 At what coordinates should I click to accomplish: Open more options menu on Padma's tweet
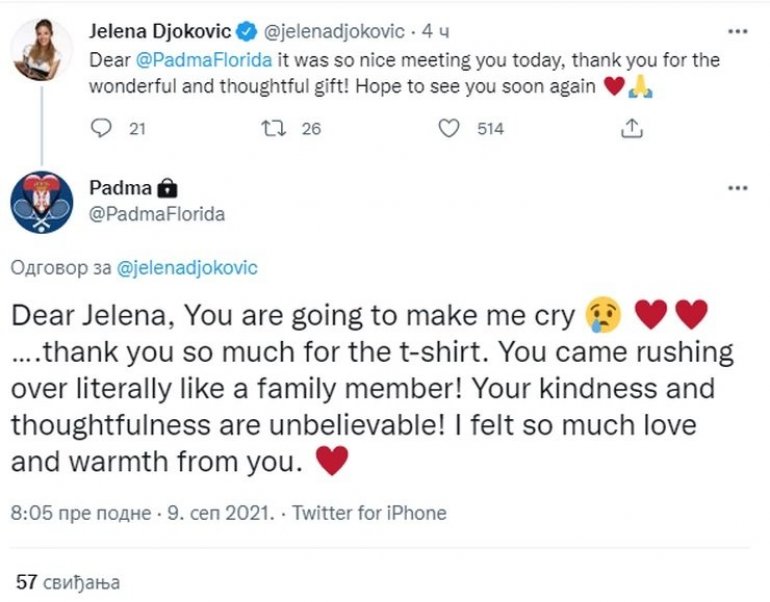click(737, 187)
